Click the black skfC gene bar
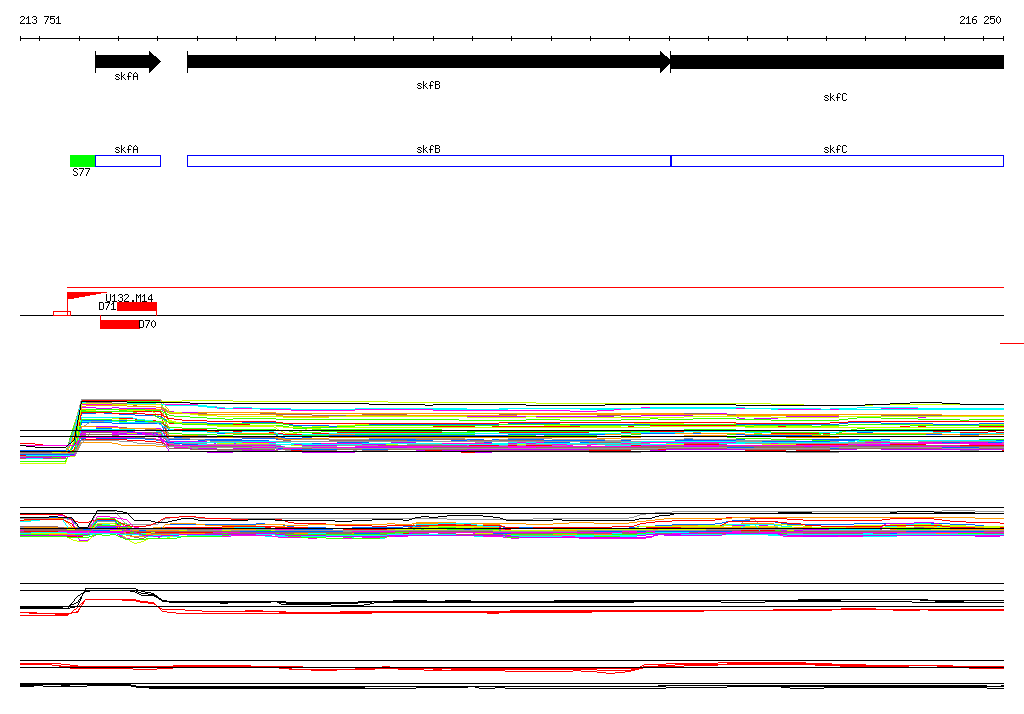The height and width of the screenshot is (714, 1024). [837, 62]
